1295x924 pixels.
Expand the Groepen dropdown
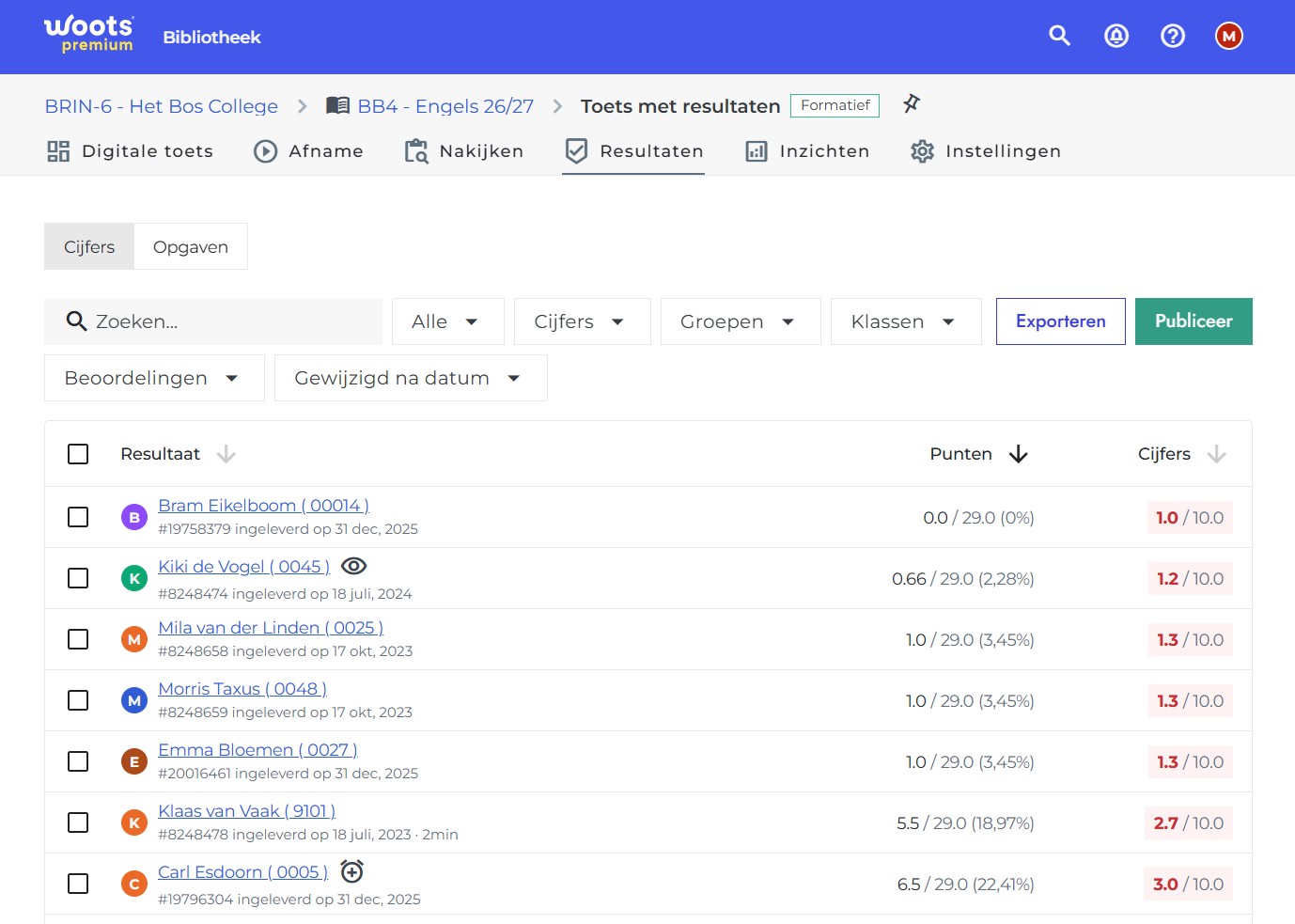(x=741, y=321)
